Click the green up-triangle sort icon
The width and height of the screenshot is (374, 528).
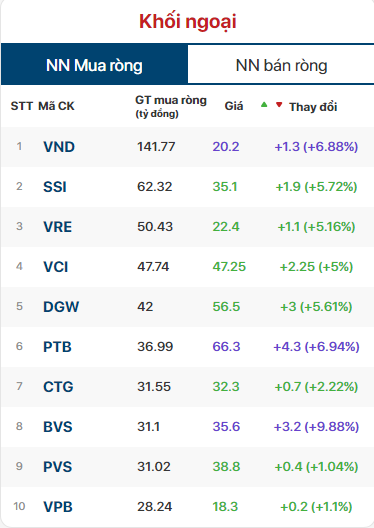point(264,105)
